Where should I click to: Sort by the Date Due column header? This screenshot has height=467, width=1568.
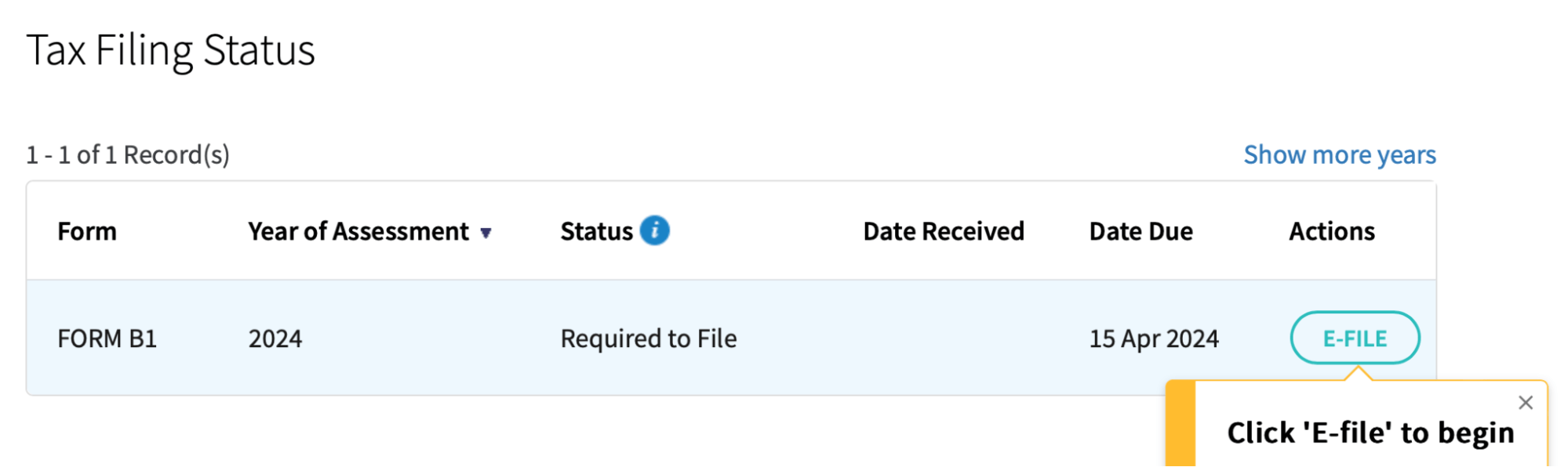1141,230
